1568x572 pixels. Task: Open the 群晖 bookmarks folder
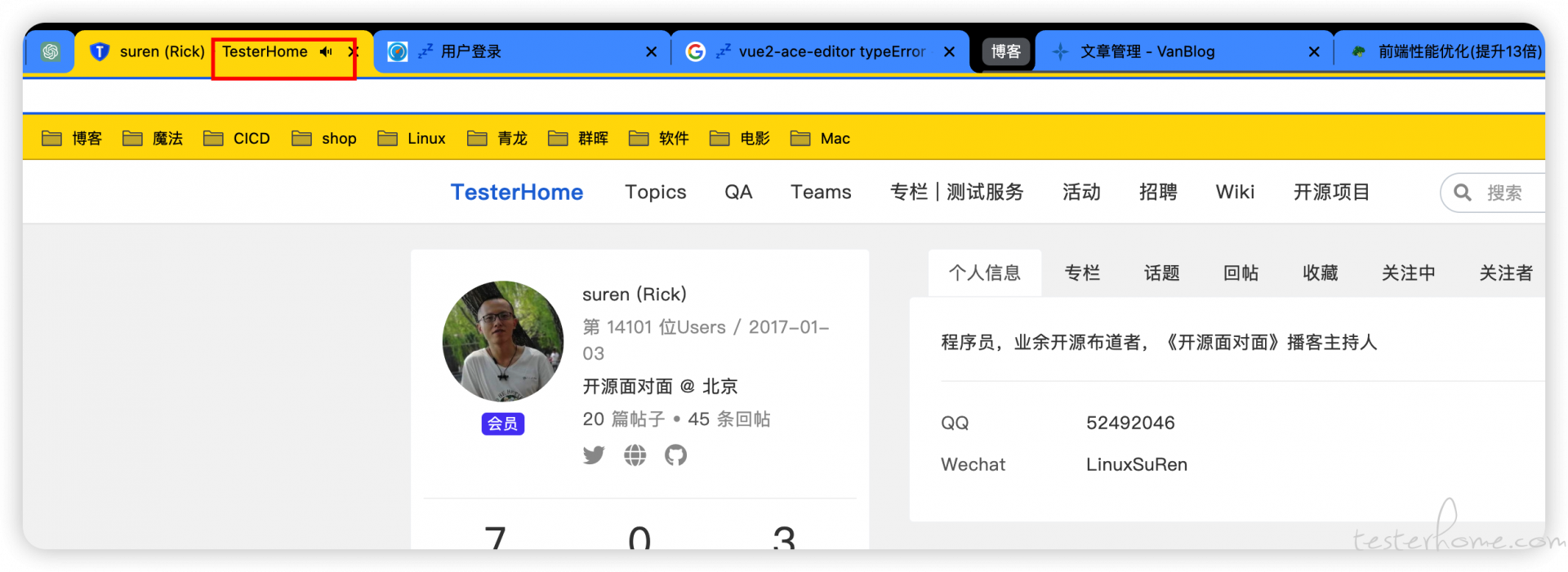coord(578,139)
